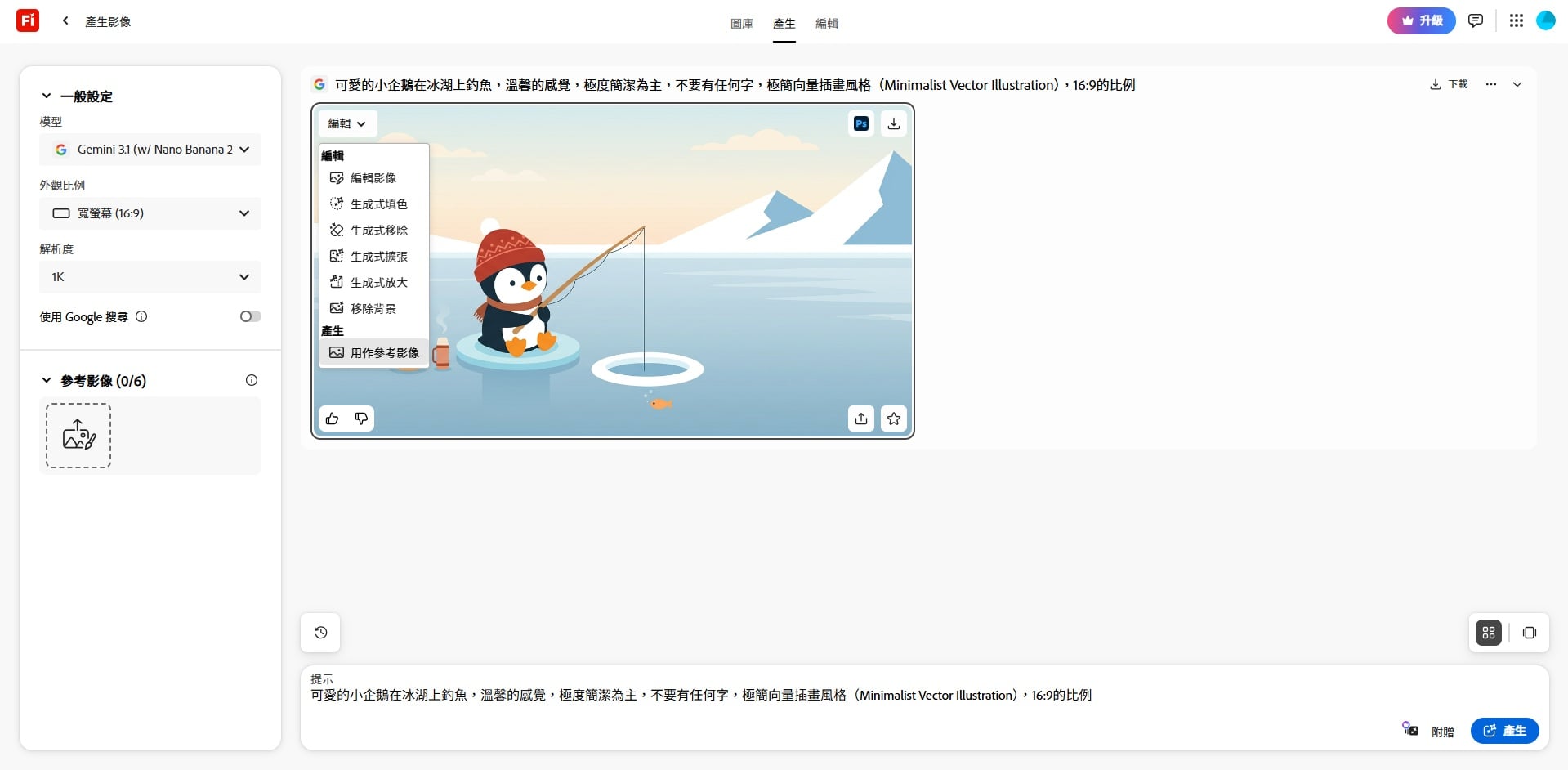Image resolution: width=1568 pixels, height=770 pixels.
Task: Collapse the 一般設定 section
Action: pyautogui.click(x=47, y=96)
